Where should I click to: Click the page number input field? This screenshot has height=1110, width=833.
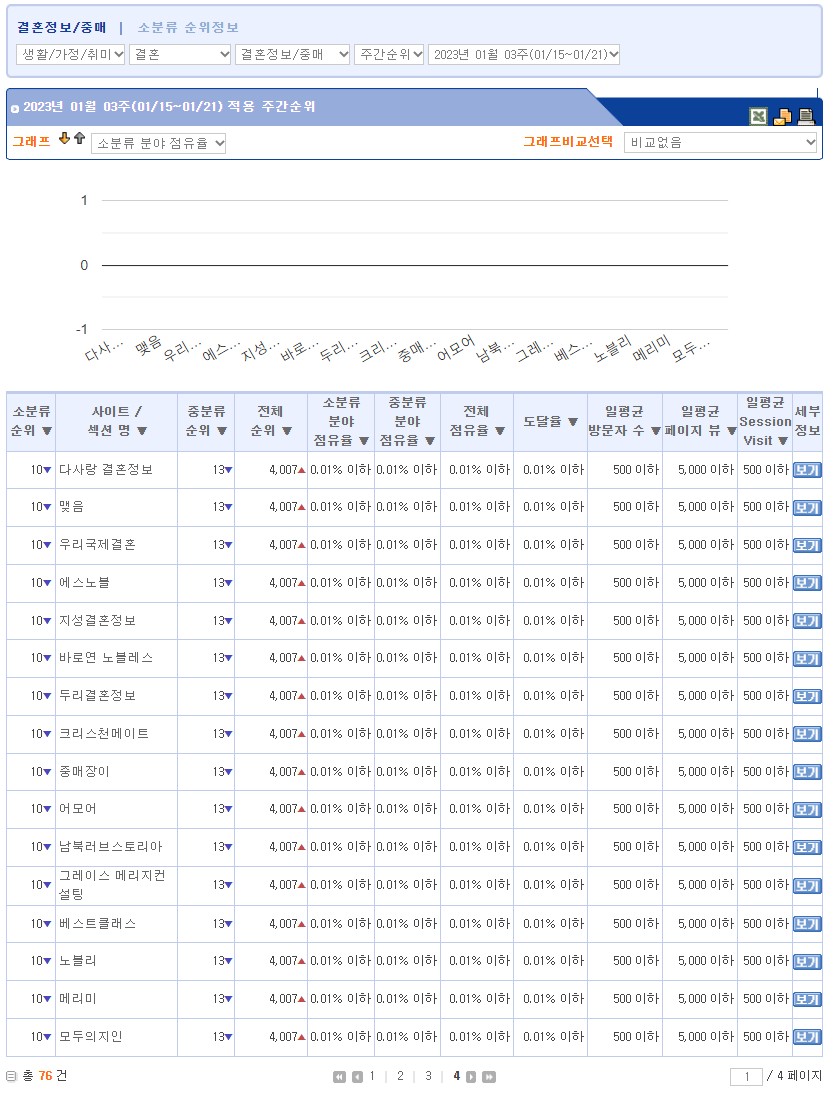point(746,1077)
